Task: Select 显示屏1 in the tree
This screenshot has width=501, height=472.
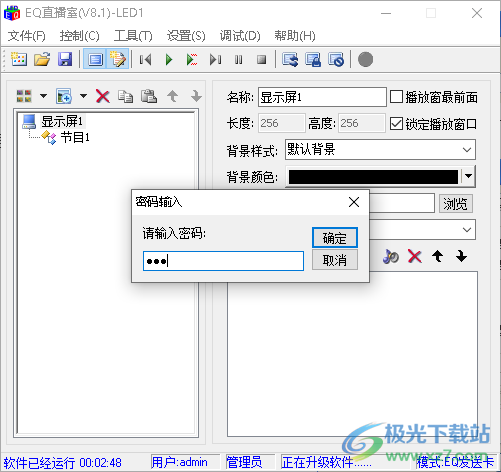Action: tap(62, 121)
